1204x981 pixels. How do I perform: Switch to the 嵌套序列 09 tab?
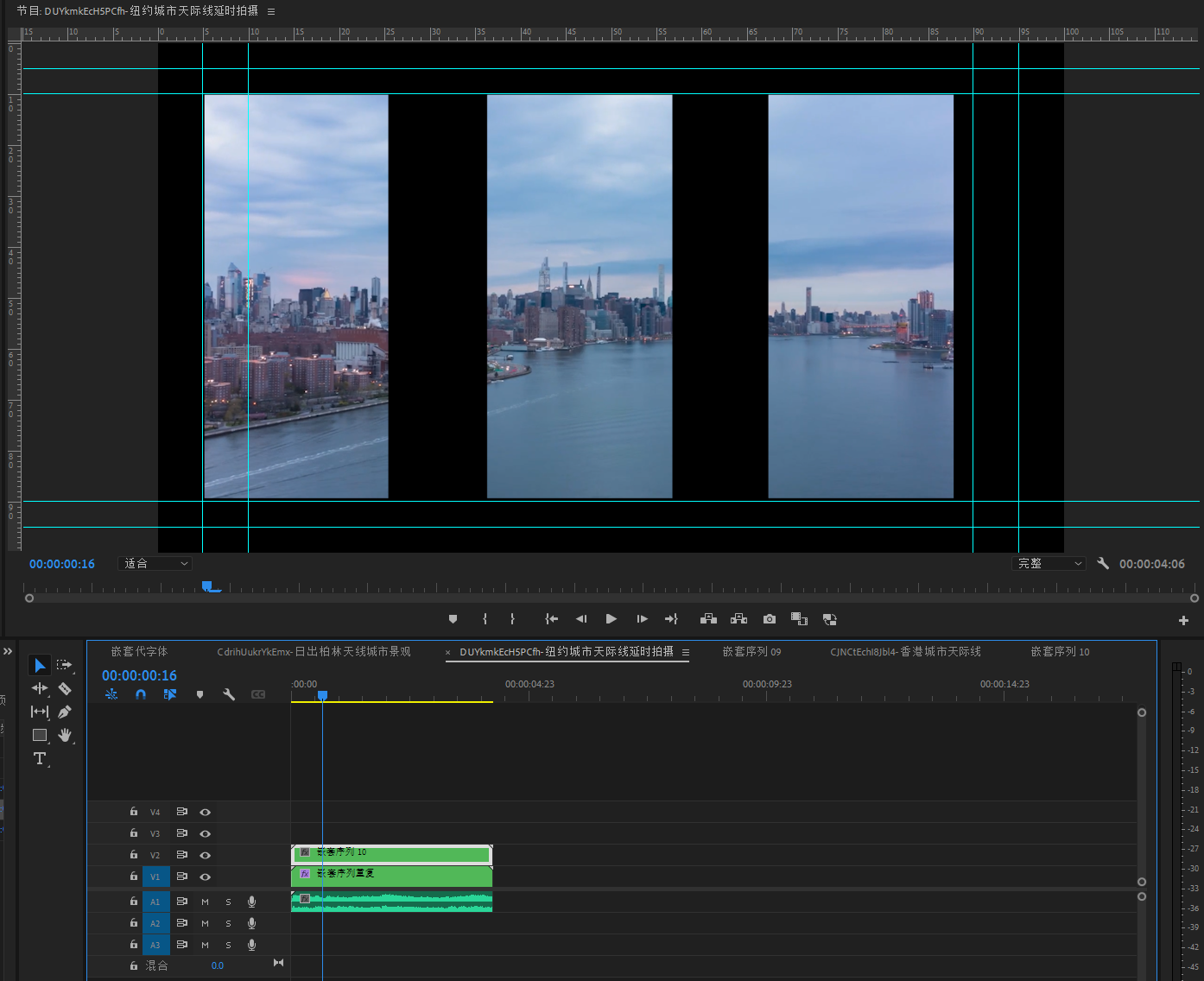(751, 652)
